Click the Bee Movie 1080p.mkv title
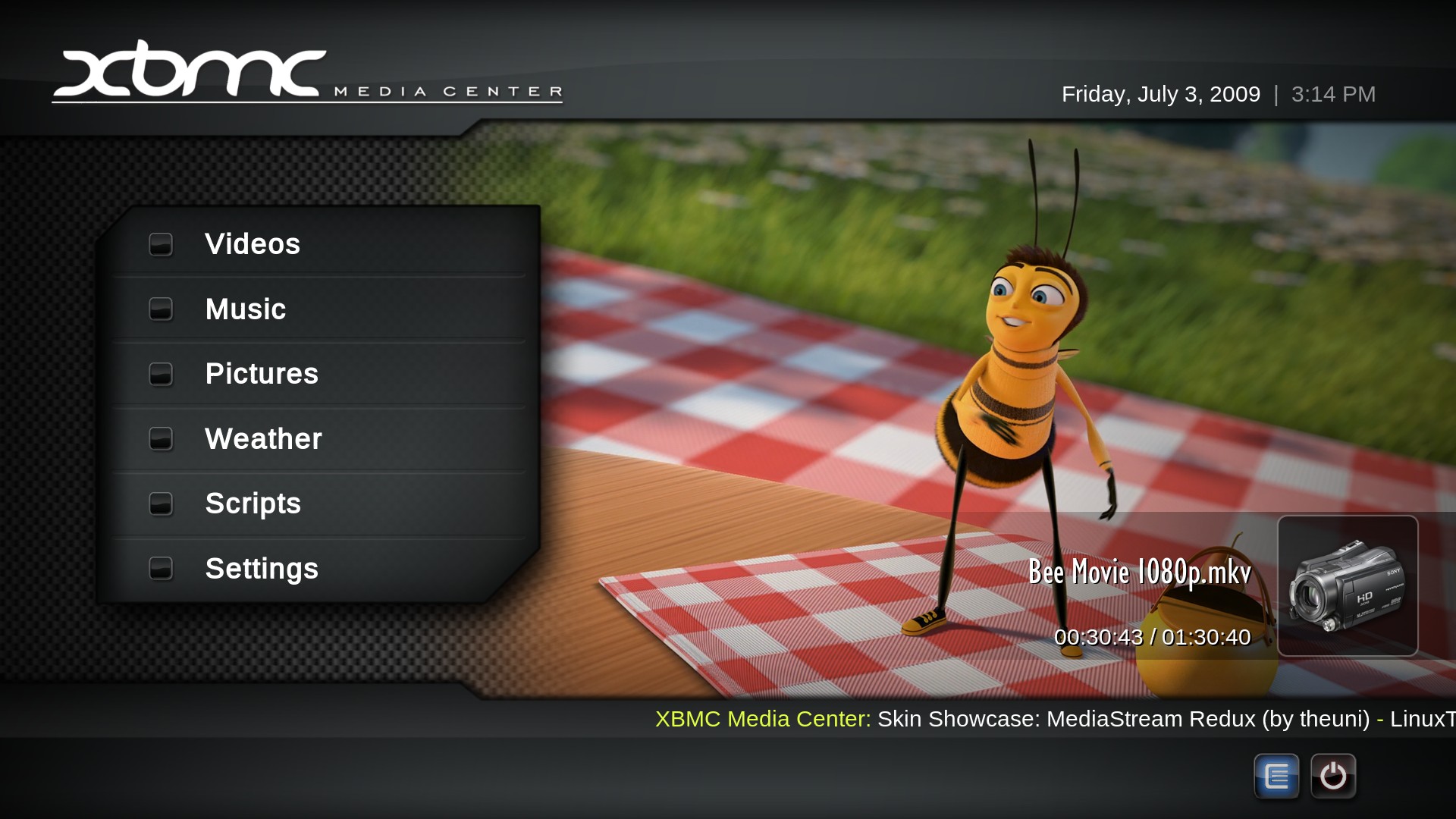This screenshot has width=1456, height=819. tap(1139, 572)
